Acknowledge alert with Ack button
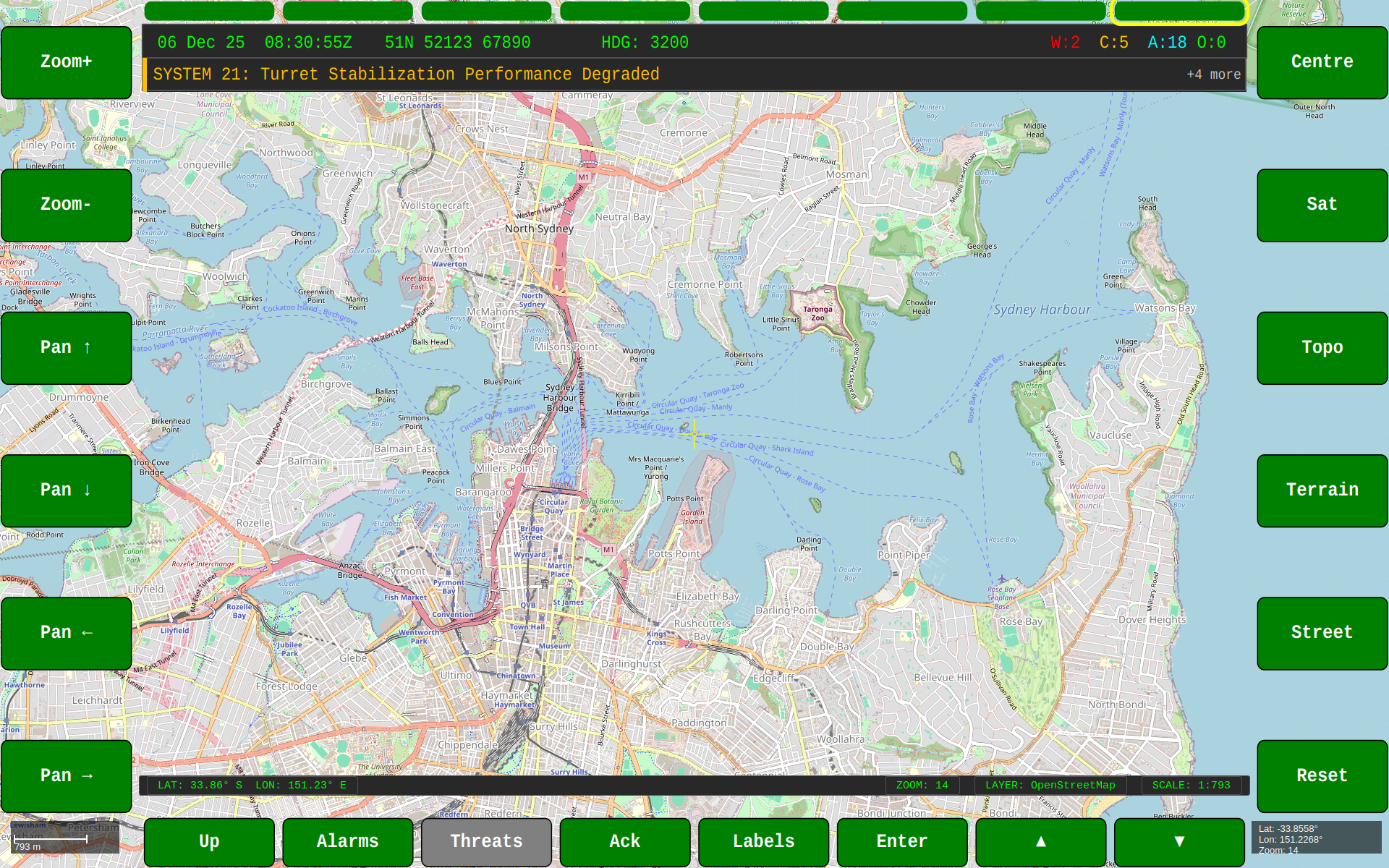The width and height of the screenshot is (1389, 868). click(625, 841)
